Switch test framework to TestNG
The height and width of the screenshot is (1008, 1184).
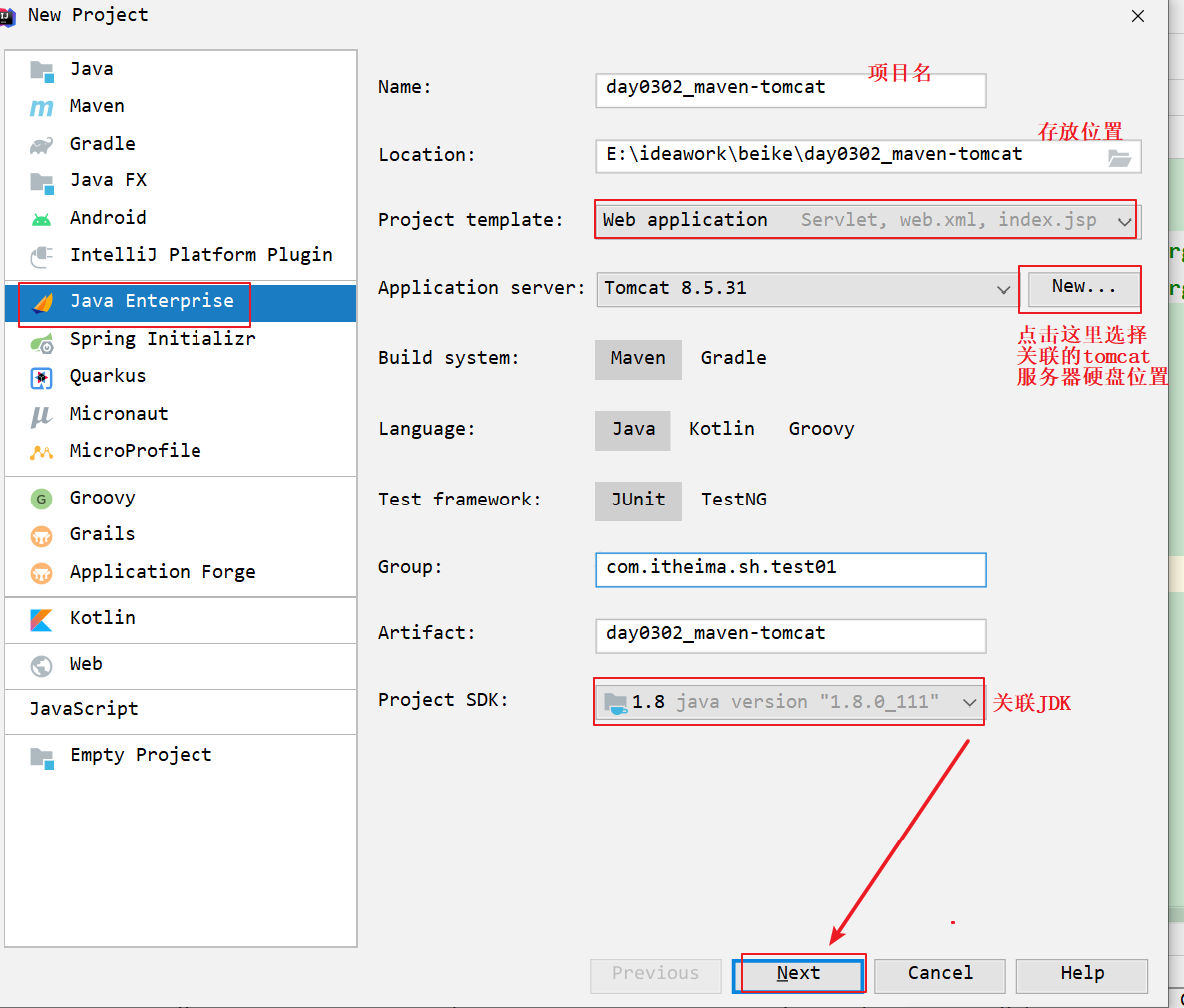(733, 501)
